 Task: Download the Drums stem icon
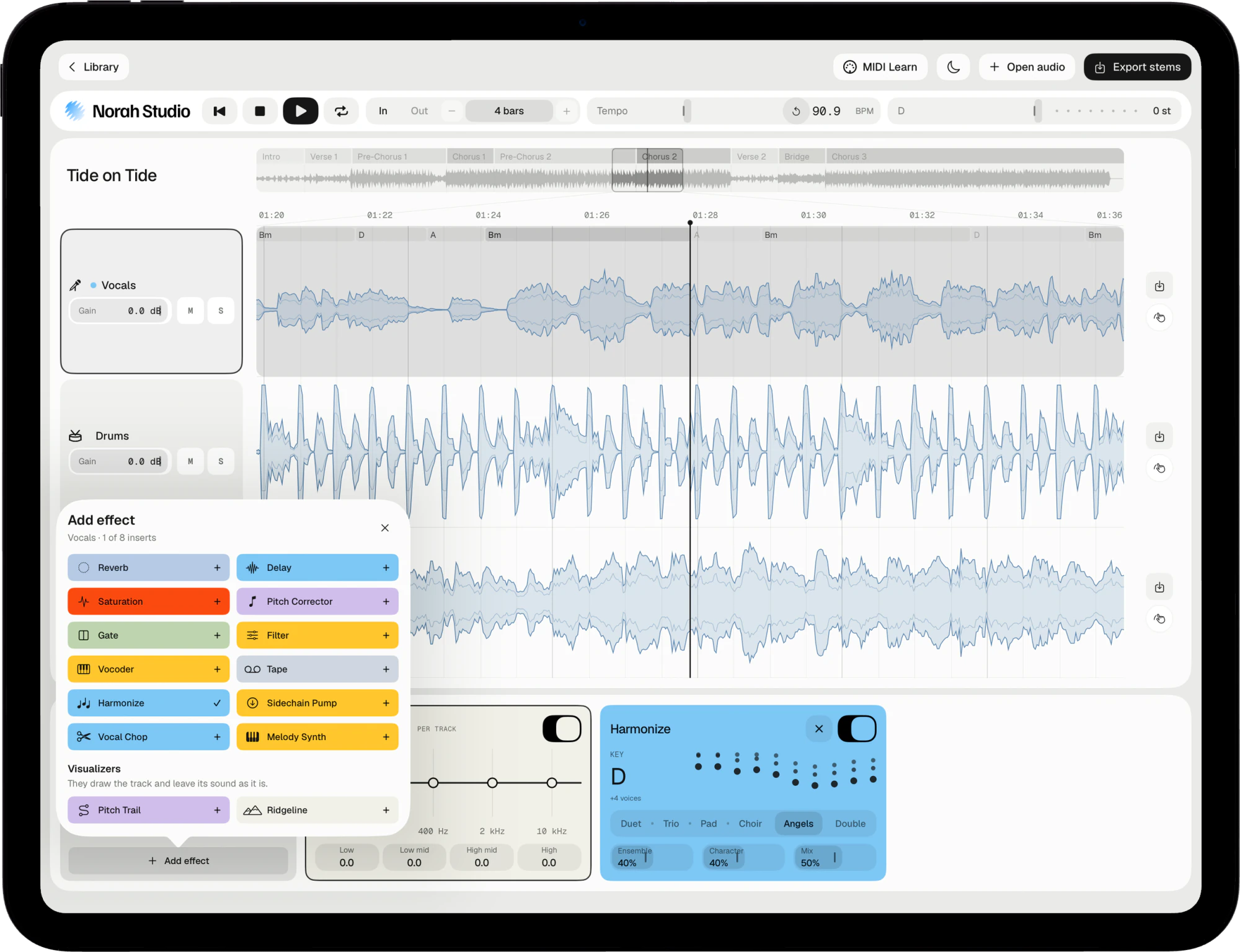tap(1159, 437)
